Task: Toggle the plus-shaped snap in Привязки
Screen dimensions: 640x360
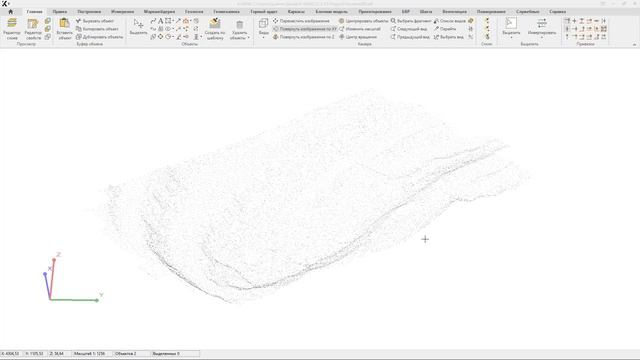Action: click(x=574, y=21)
